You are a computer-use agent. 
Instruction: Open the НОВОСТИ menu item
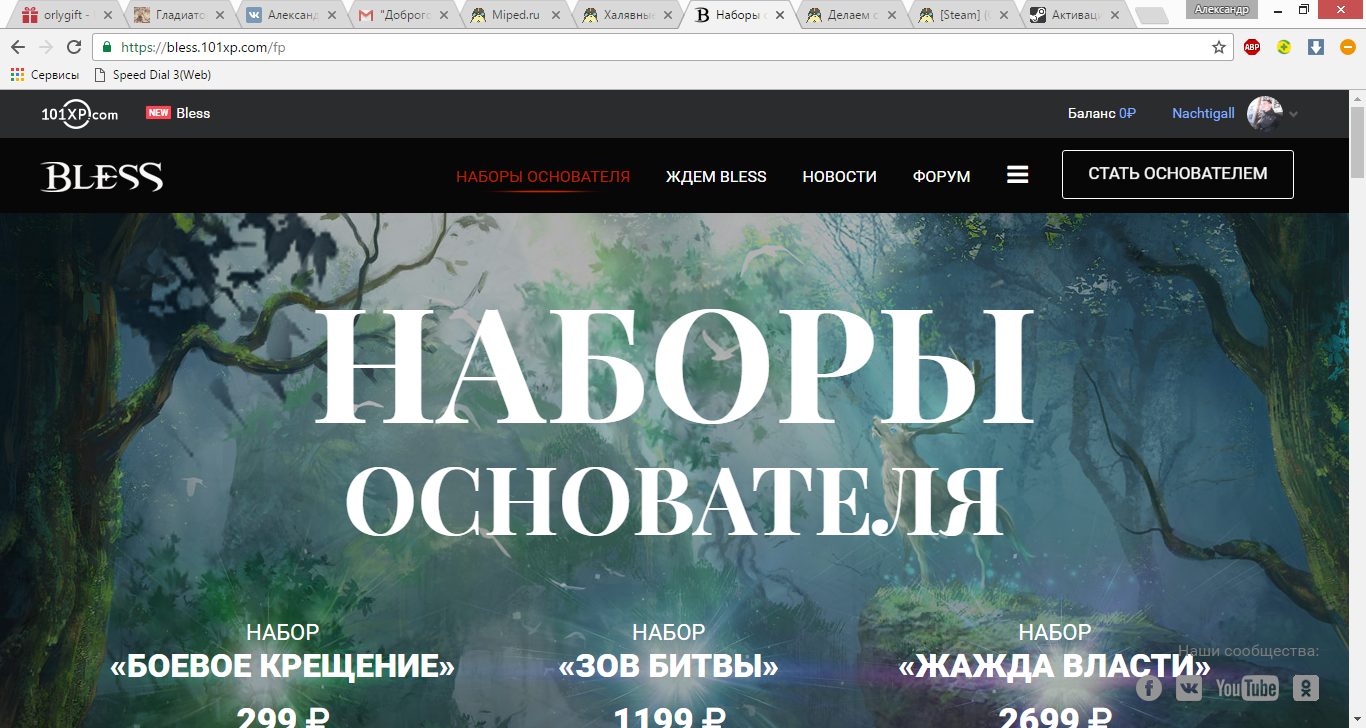point(839,177)
